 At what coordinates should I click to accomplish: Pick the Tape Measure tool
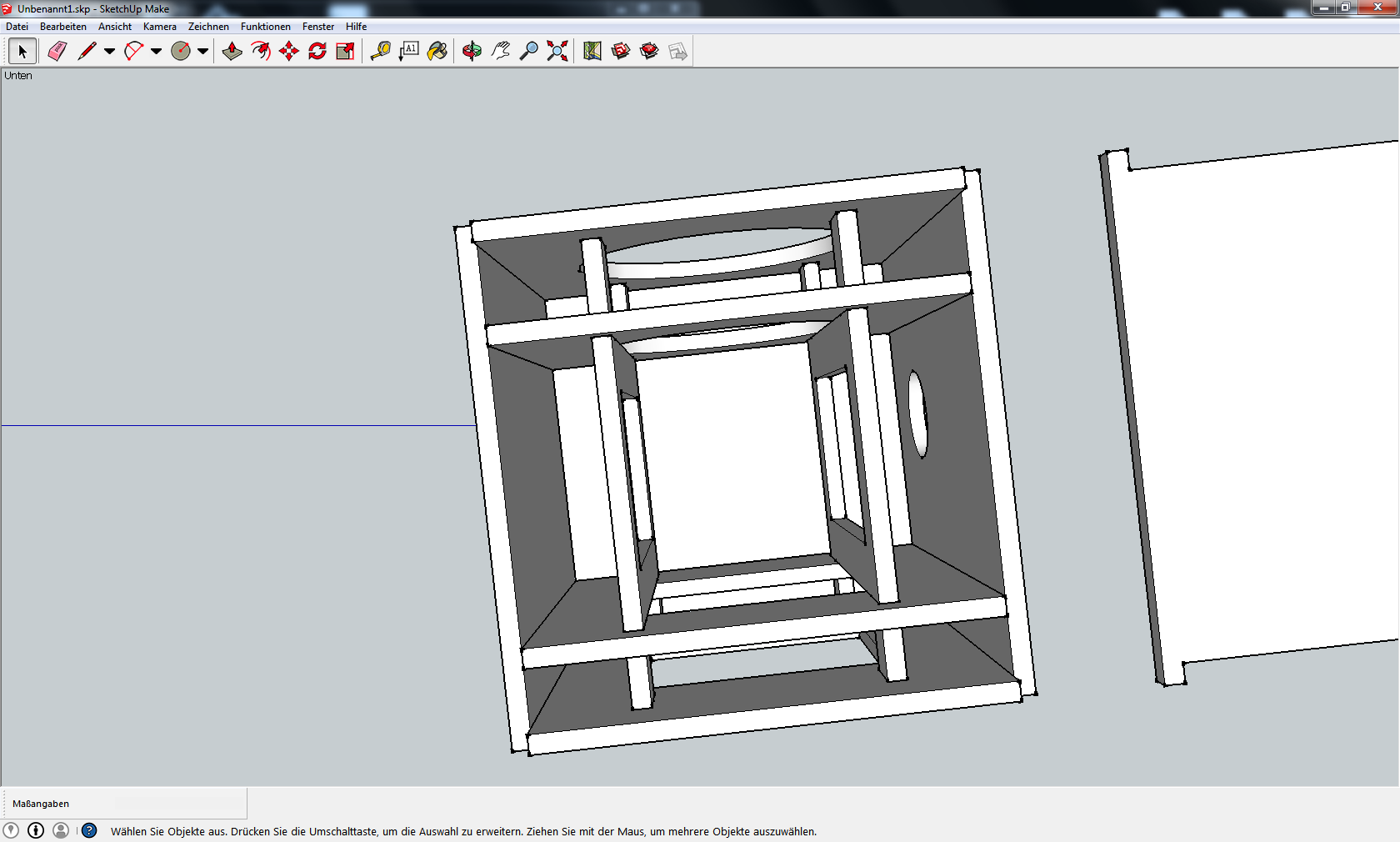pos(381,52)
